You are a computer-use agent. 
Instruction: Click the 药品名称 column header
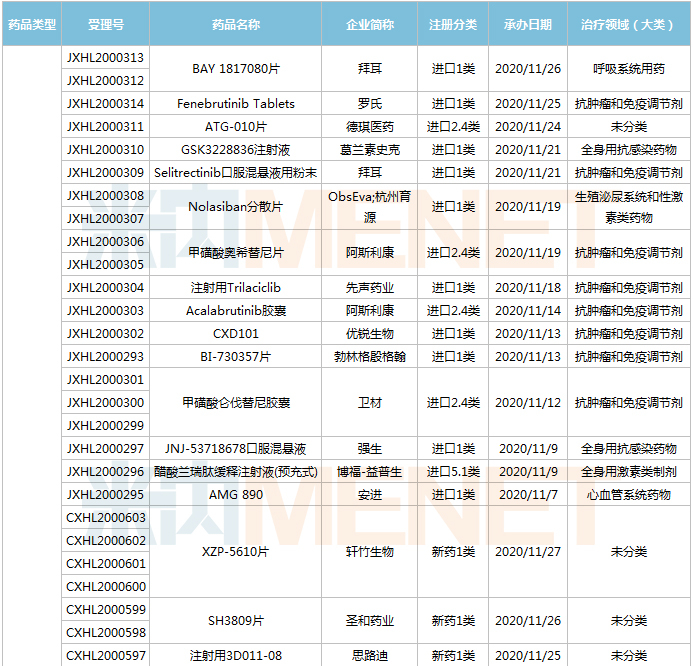[235, 24]
